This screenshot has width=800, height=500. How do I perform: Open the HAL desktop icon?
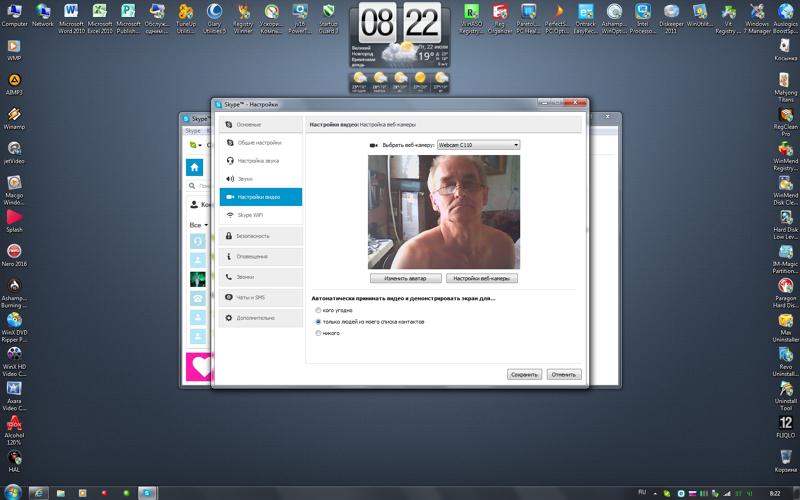point(14,461)
